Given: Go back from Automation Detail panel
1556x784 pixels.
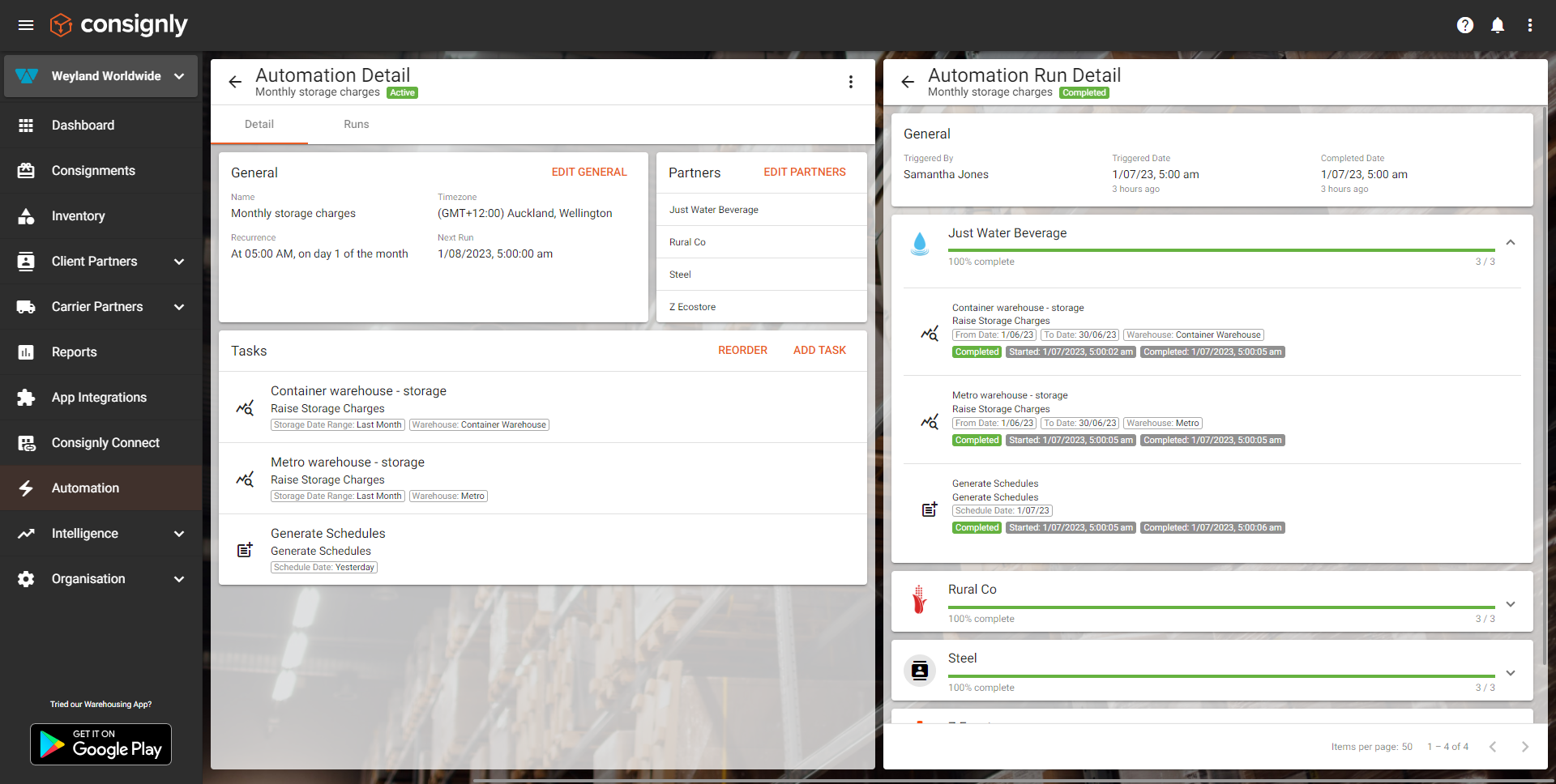Looking at the screenshot, I should click(235, 82).
